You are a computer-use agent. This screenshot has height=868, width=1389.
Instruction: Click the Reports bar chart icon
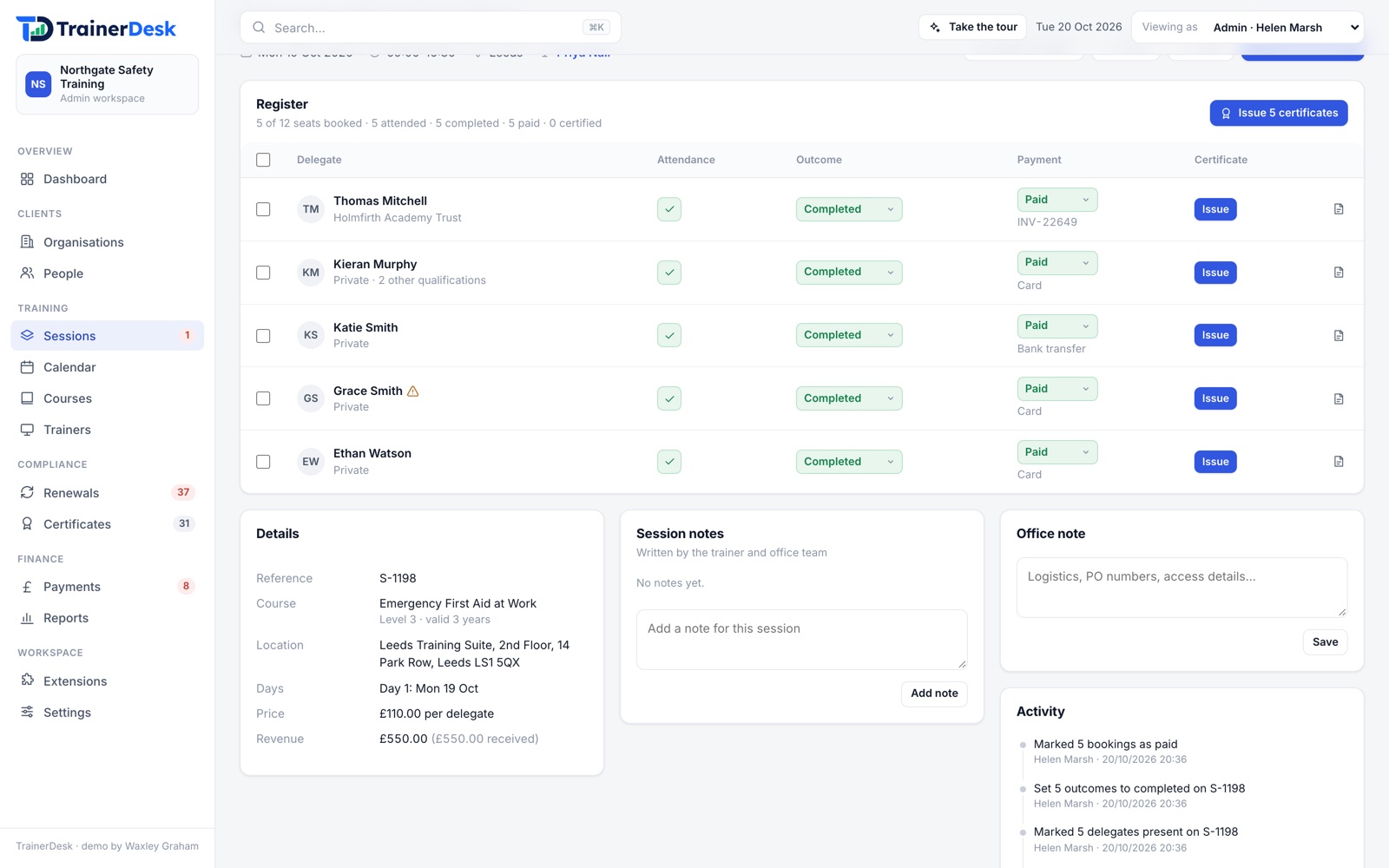(x=27, y=618)
